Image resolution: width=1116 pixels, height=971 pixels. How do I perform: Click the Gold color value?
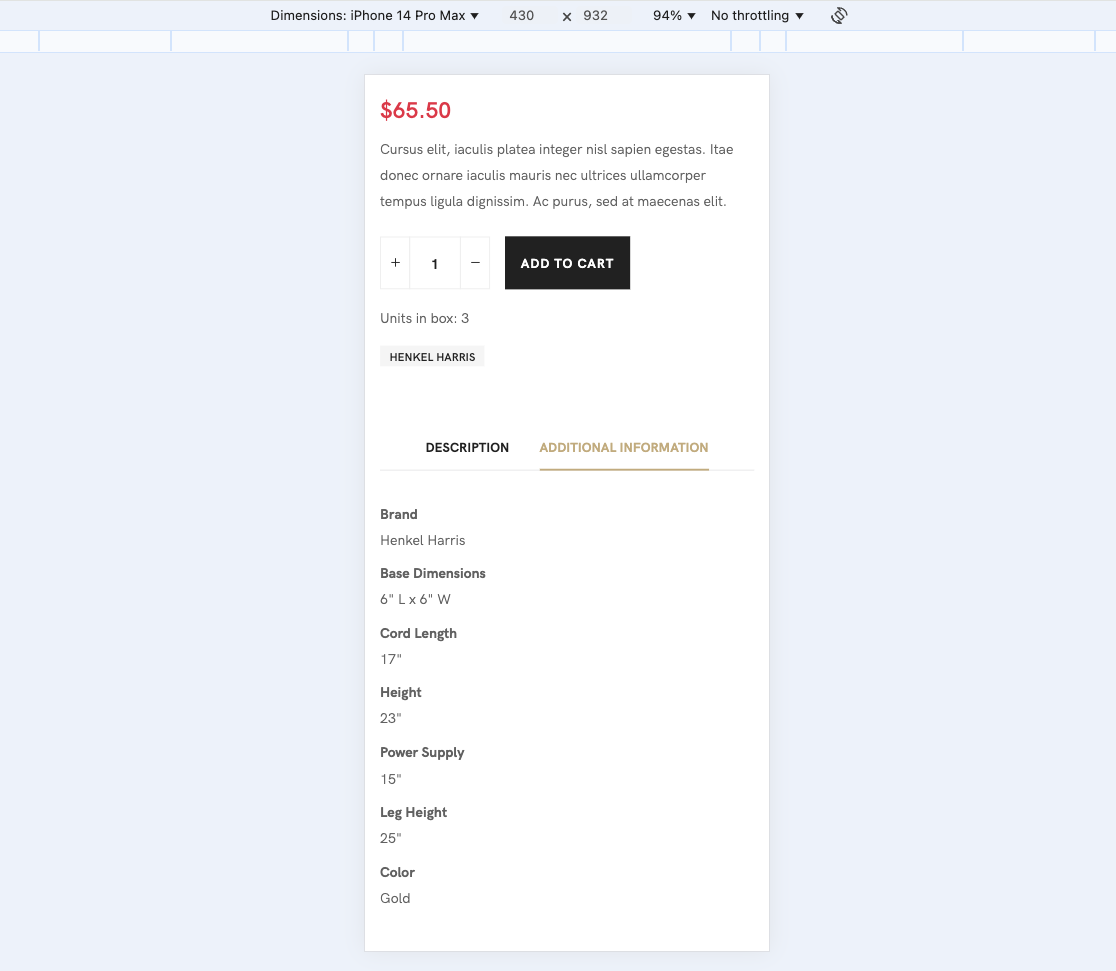pos(395,899)
